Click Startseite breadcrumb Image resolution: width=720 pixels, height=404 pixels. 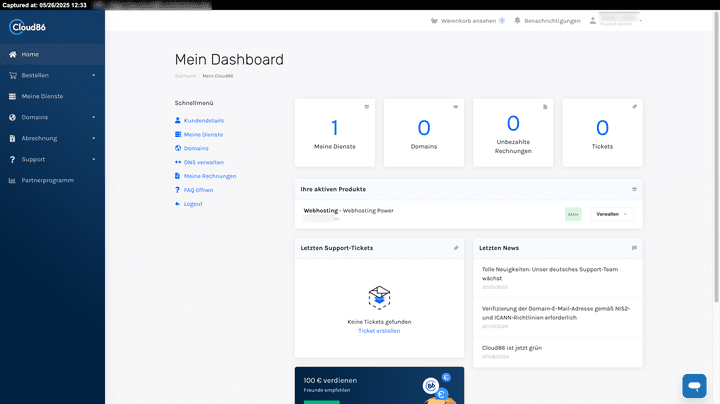tap(186, 76)
